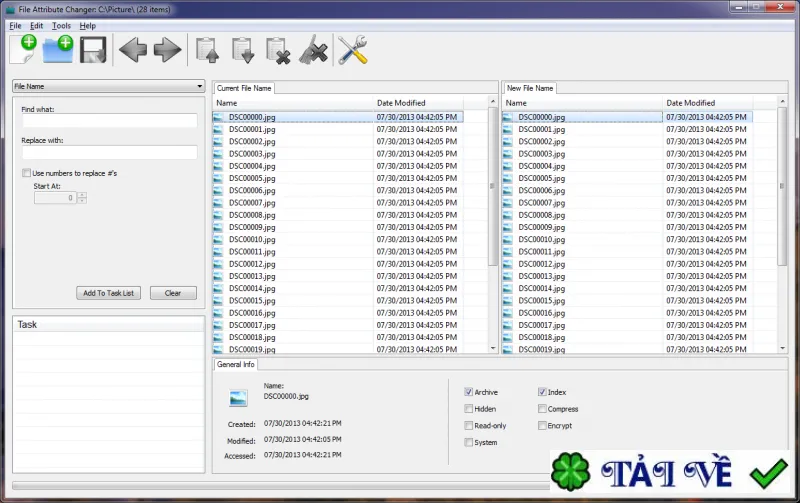Toggle the Archive checkbox
The width and height of the screenshot is (800, 503).
[468, 392]
